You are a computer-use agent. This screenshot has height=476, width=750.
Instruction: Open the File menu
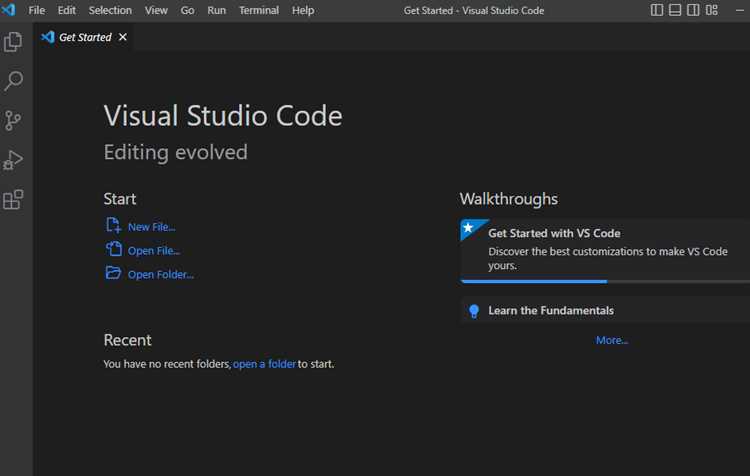point(36,10)
